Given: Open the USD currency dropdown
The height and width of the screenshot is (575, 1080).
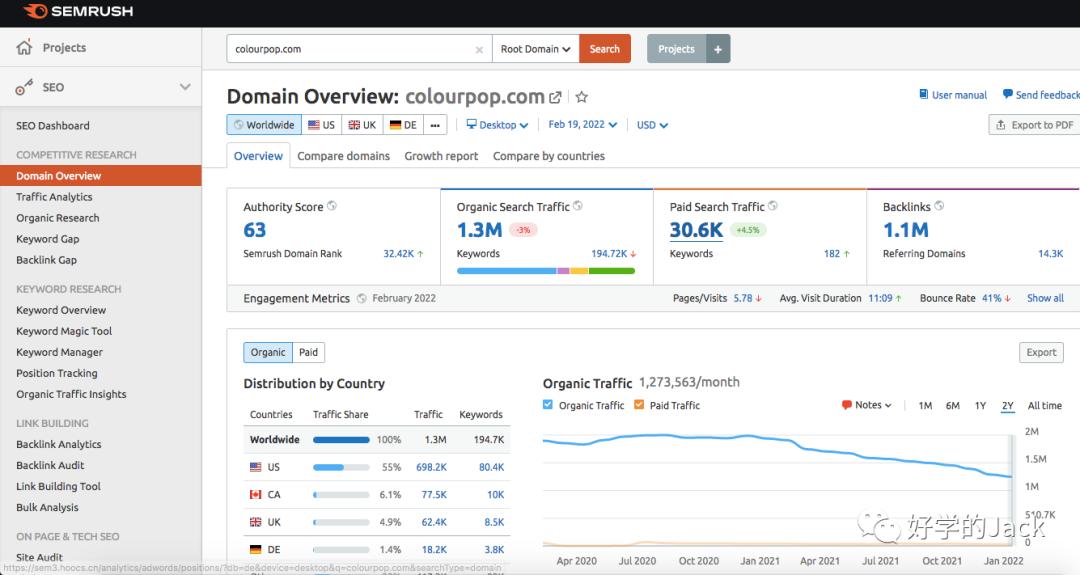Looking at the screenshot, I should pos(652,125).
